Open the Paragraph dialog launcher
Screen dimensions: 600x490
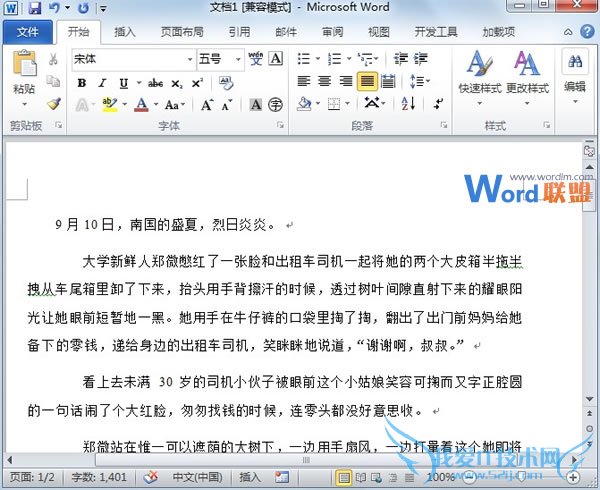443,125
